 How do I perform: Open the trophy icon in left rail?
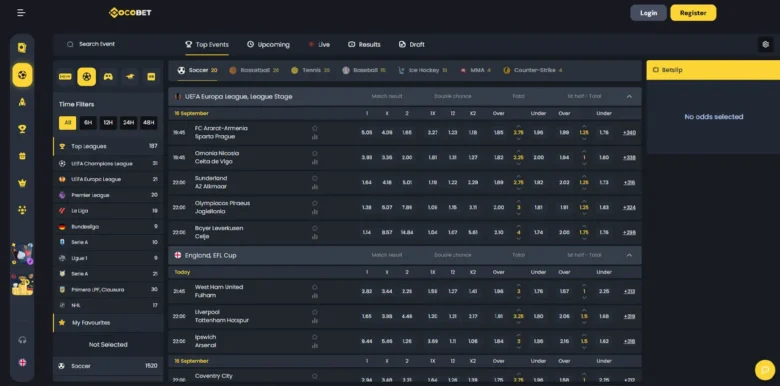(22, 129)
